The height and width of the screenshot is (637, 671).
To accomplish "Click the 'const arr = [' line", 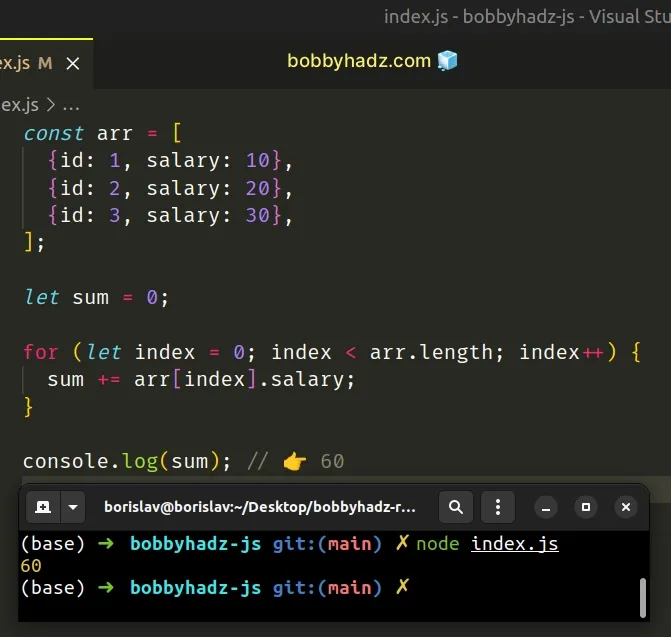I will (x=103, y=133).
